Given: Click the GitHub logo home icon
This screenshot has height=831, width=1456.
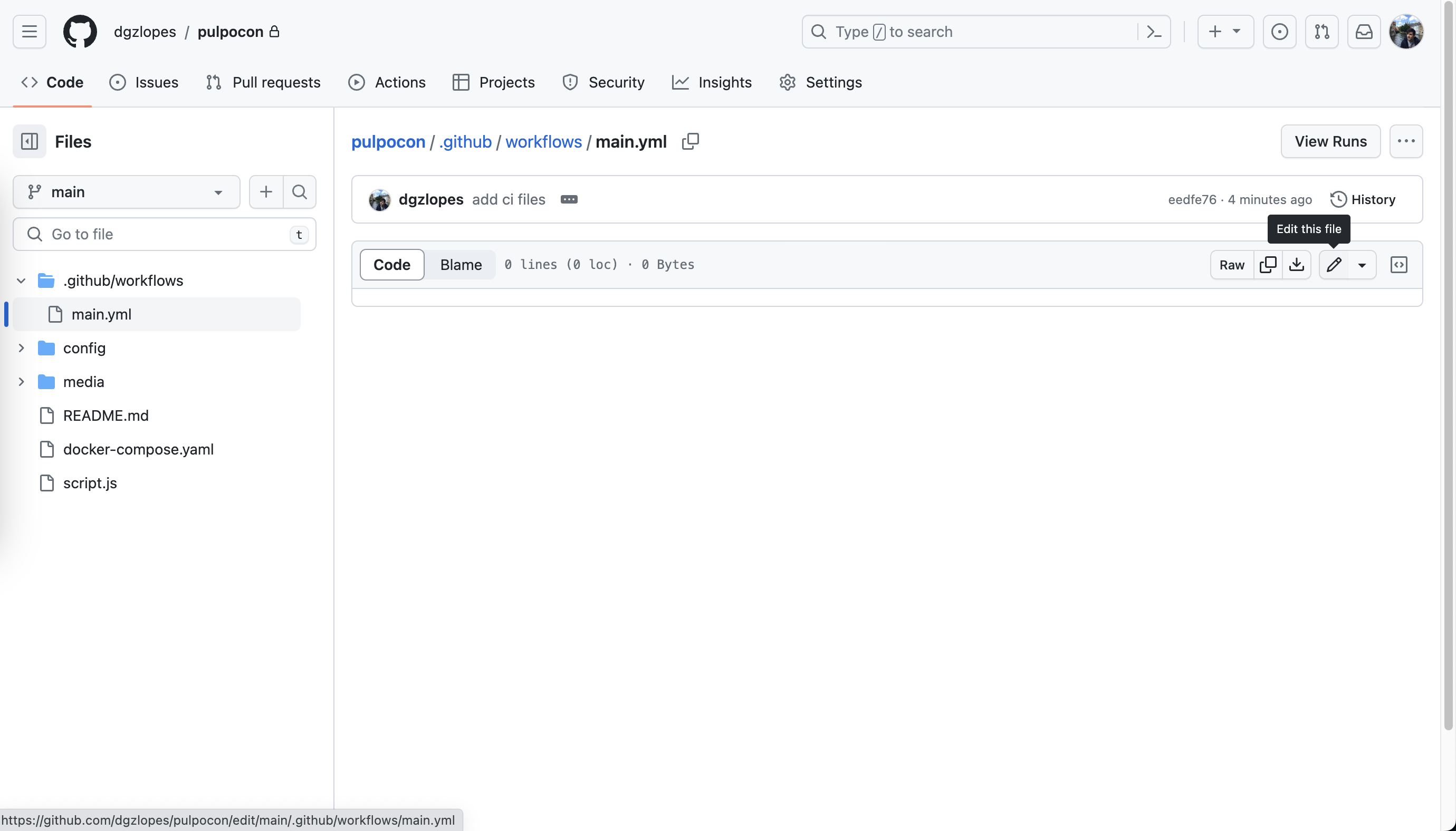Looking at the screenshot, I should [x=80, y=32].
